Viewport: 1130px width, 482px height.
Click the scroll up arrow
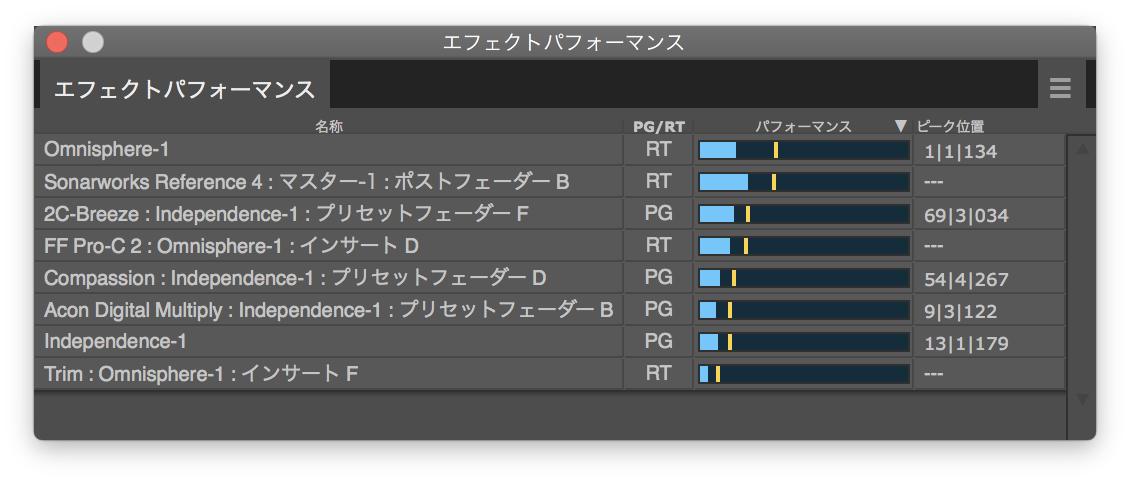1082,148
